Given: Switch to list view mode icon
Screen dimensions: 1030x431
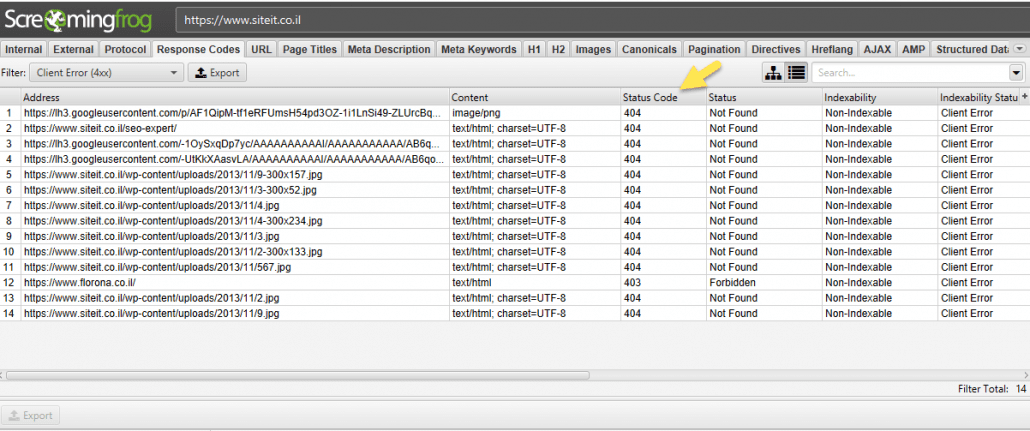Looking at the screenshot, I should click(x=796, y=73).
